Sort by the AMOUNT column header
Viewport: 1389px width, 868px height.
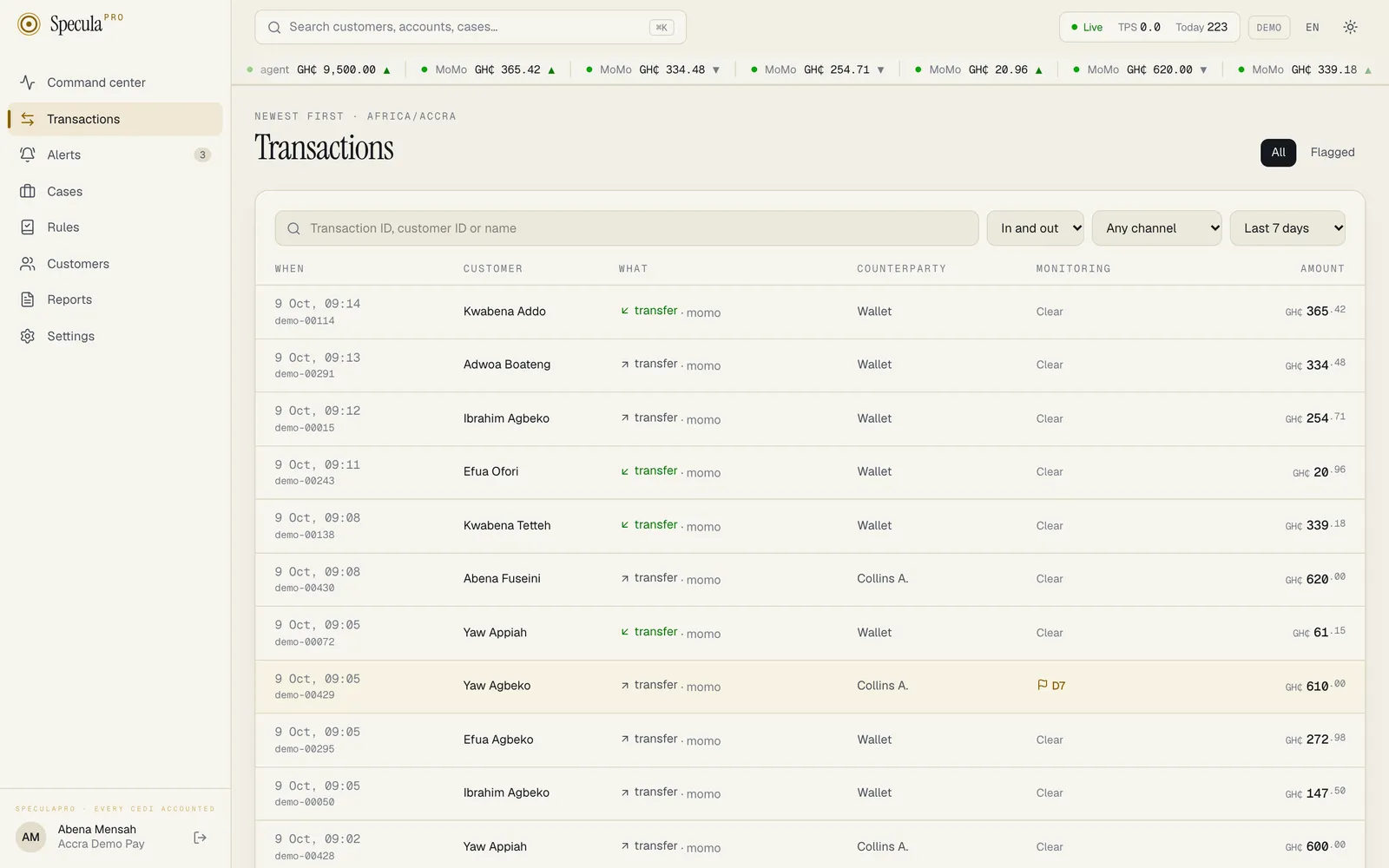[1322, 269]
